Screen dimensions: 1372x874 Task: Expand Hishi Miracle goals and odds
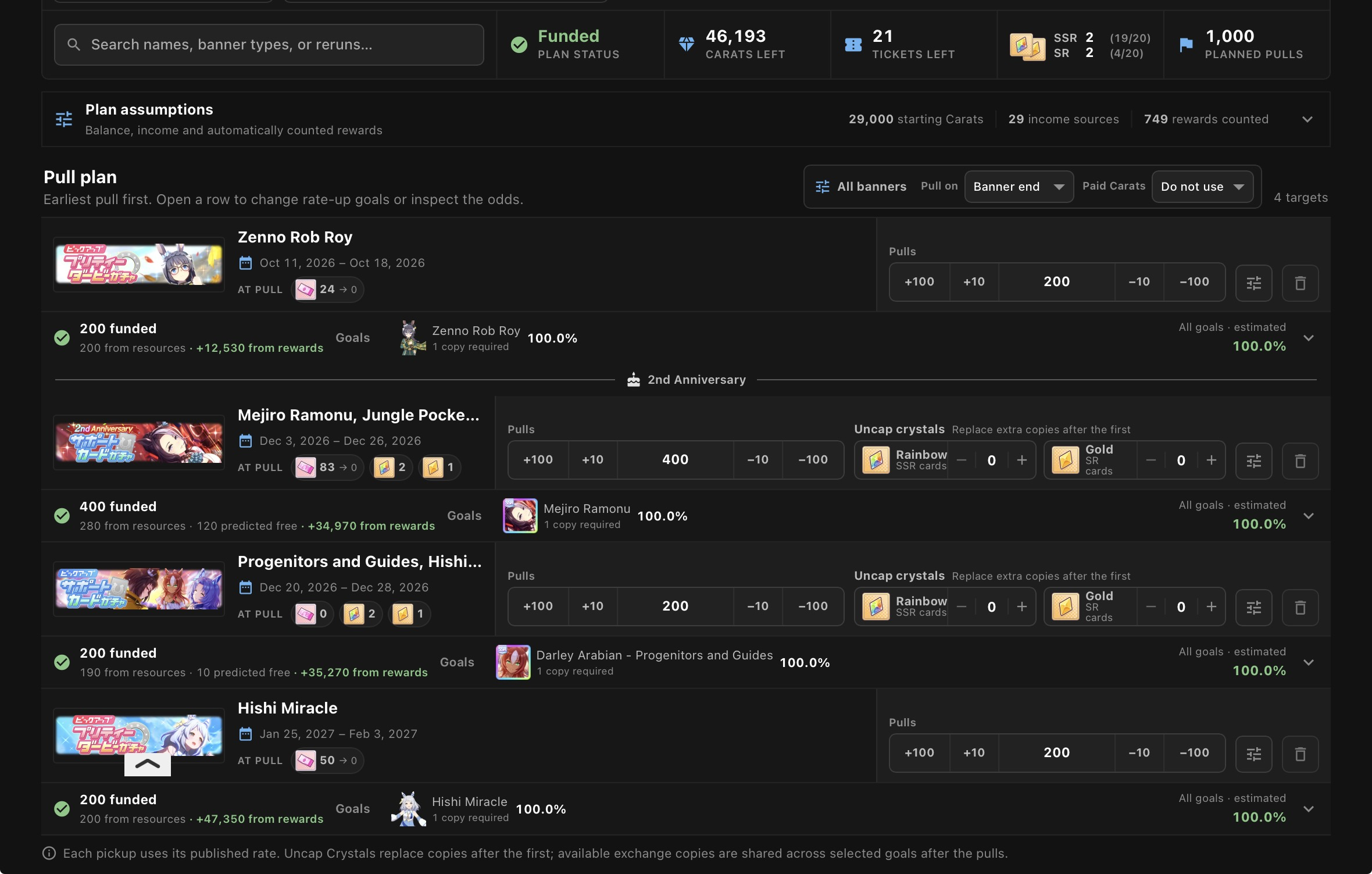tap(1309, 809)
